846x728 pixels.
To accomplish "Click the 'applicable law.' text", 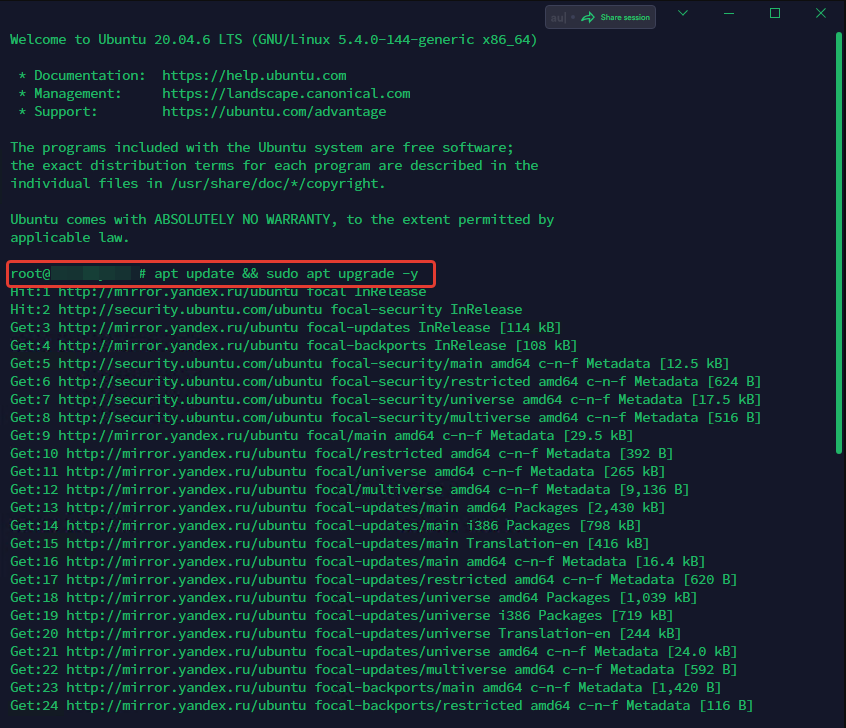I will (x=70, y=237).
